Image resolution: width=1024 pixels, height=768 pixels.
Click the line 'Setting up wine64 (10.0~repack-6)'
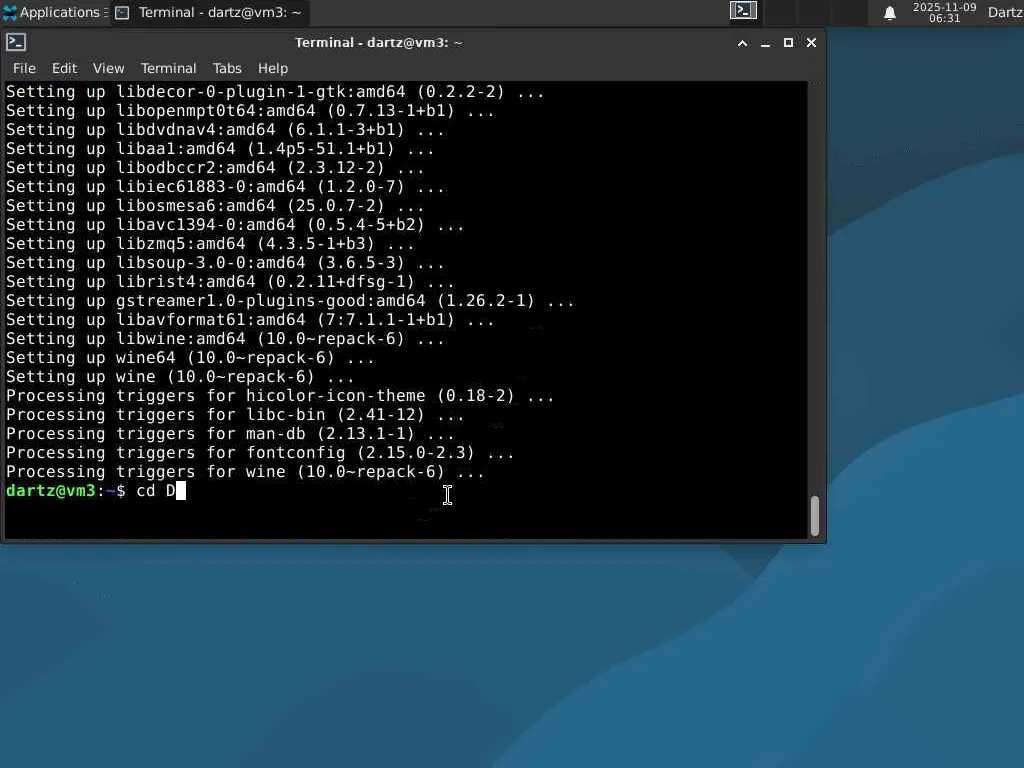pyautogui.click(x=190, y=358)
